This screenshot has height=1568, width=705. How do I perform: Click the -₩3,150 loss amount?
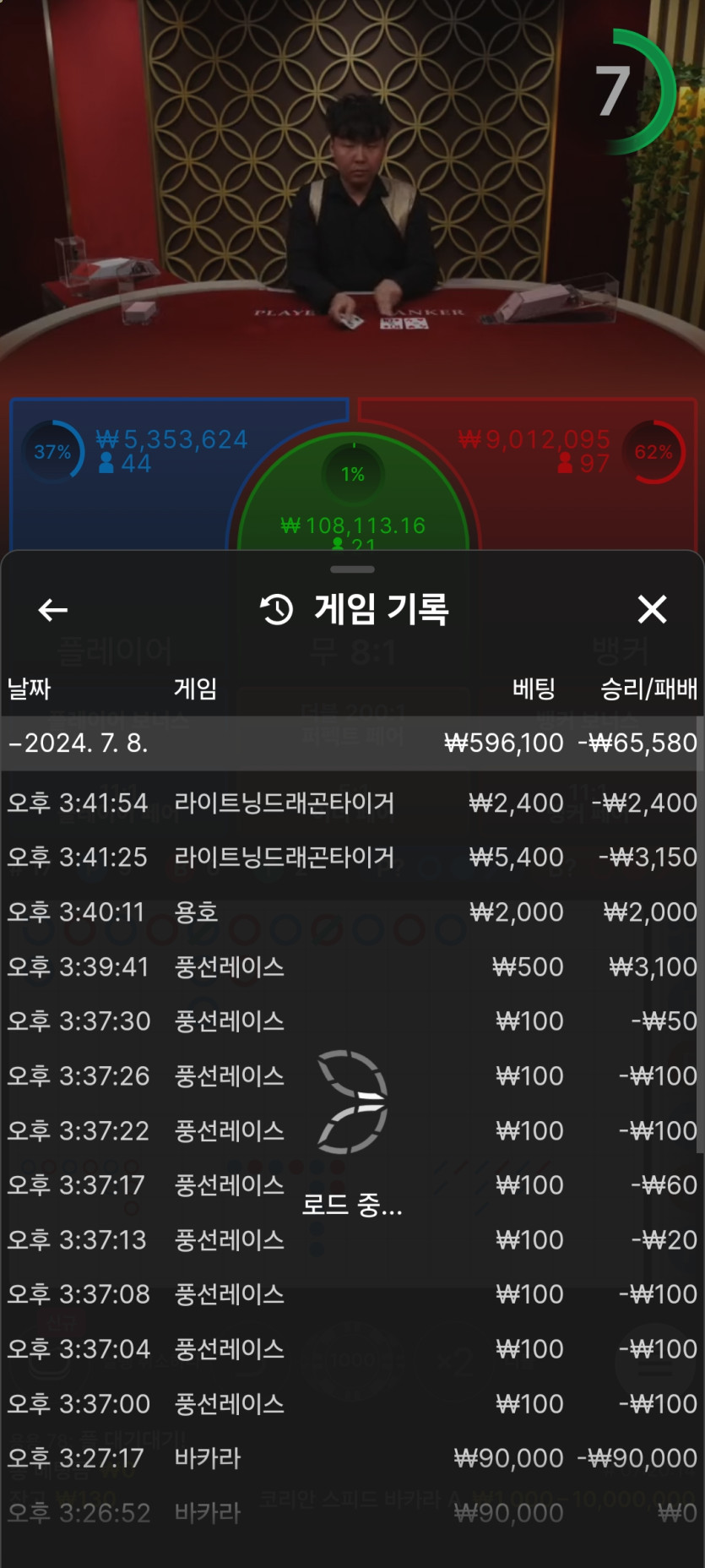coord(648,857)
